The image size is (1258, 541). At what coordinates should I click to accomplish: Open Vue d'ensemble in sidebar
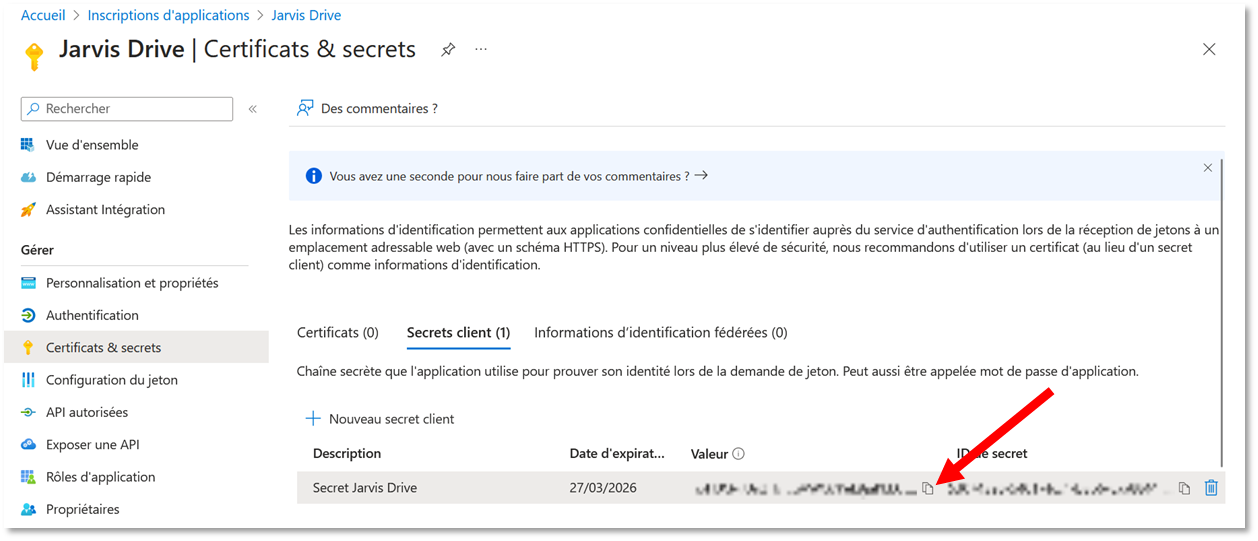(92, 145)
